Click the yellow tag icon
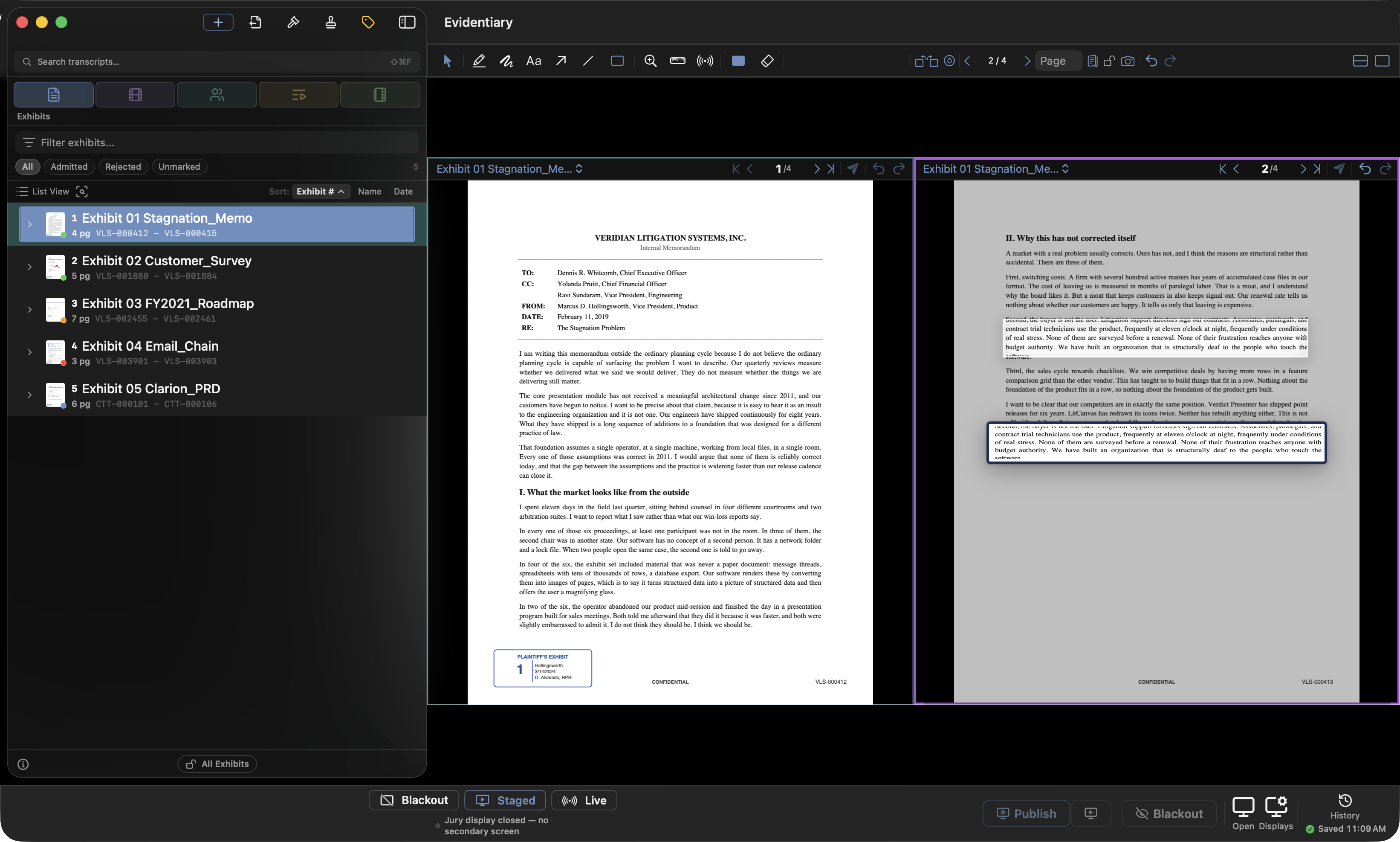 pyautogui.click(x=368, y=22)
